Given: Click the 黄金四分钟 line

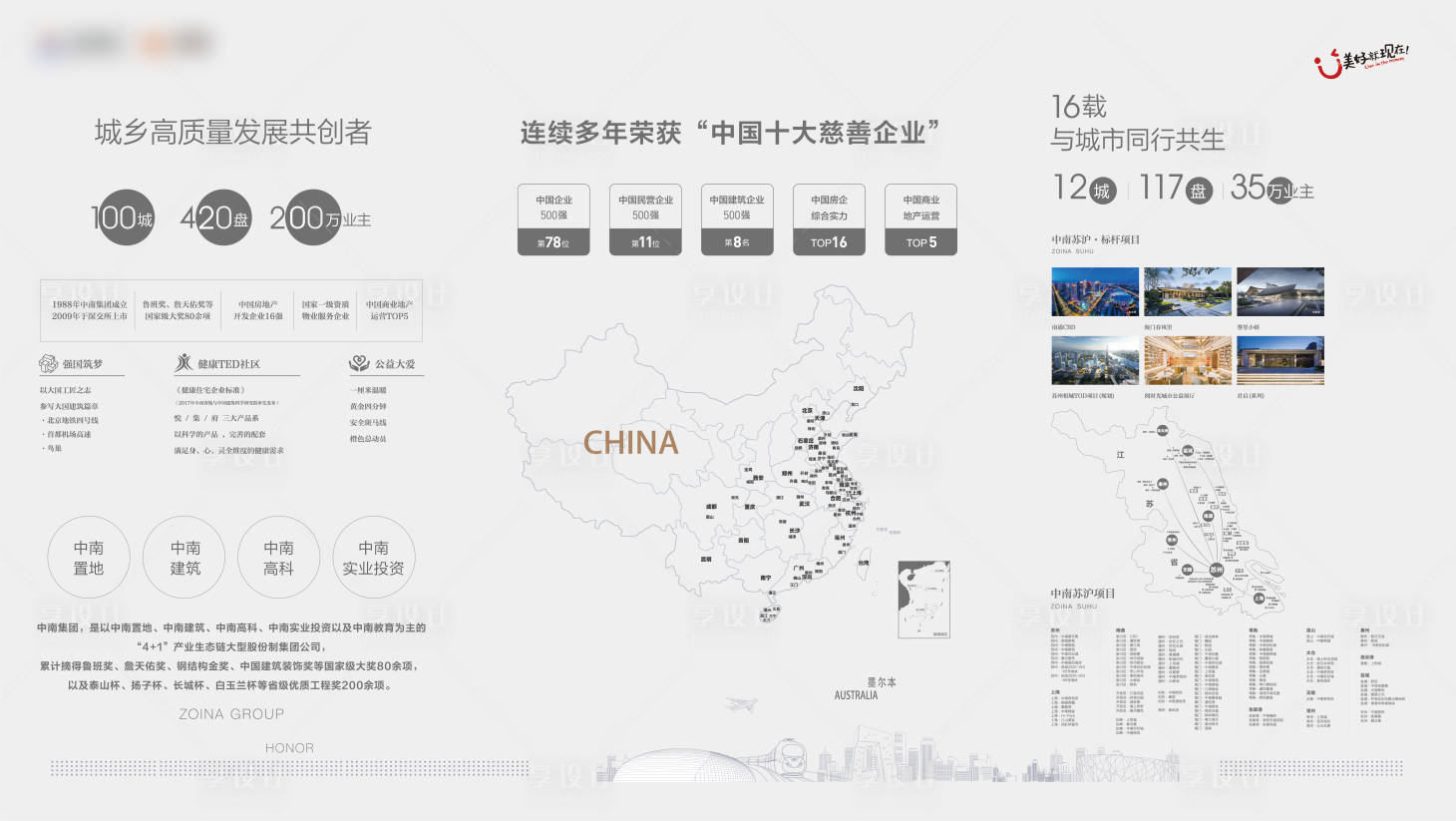Looking at the screenshot, I should [x=368, y=406].
